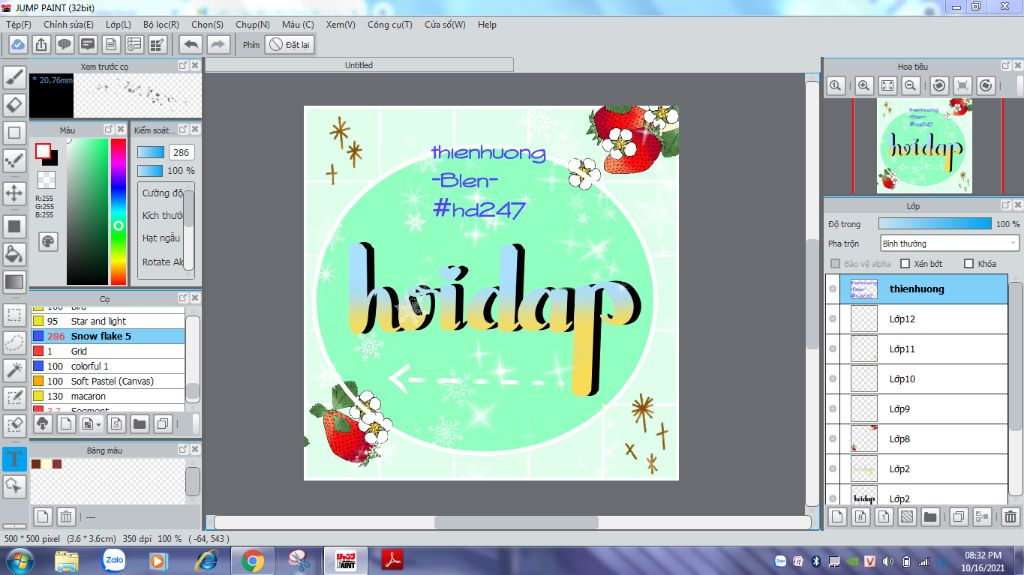Select the Dot pen tool
1024x575 pixels.
(14, 160)
